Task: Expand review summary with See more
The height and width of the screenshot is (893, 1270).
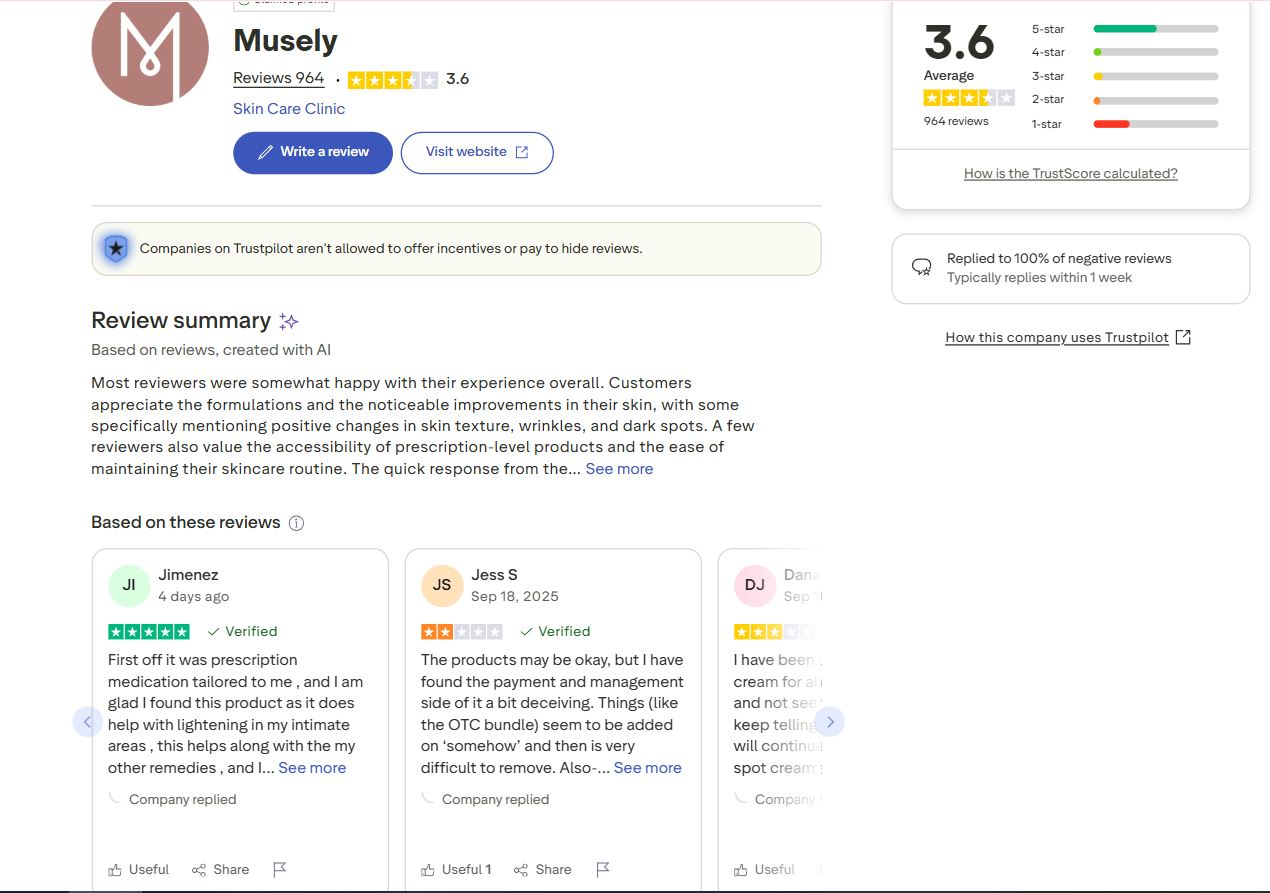Action: coord(619,469)
